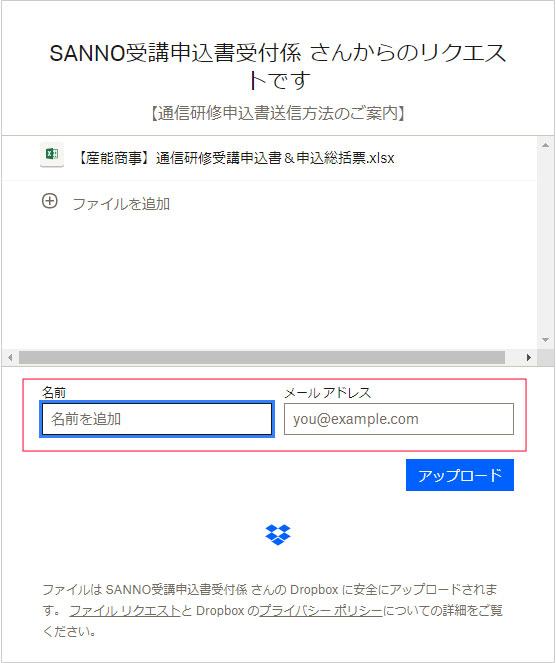Click the scroll left arrow
Screen dimensions: 556x663
point(10,358)
